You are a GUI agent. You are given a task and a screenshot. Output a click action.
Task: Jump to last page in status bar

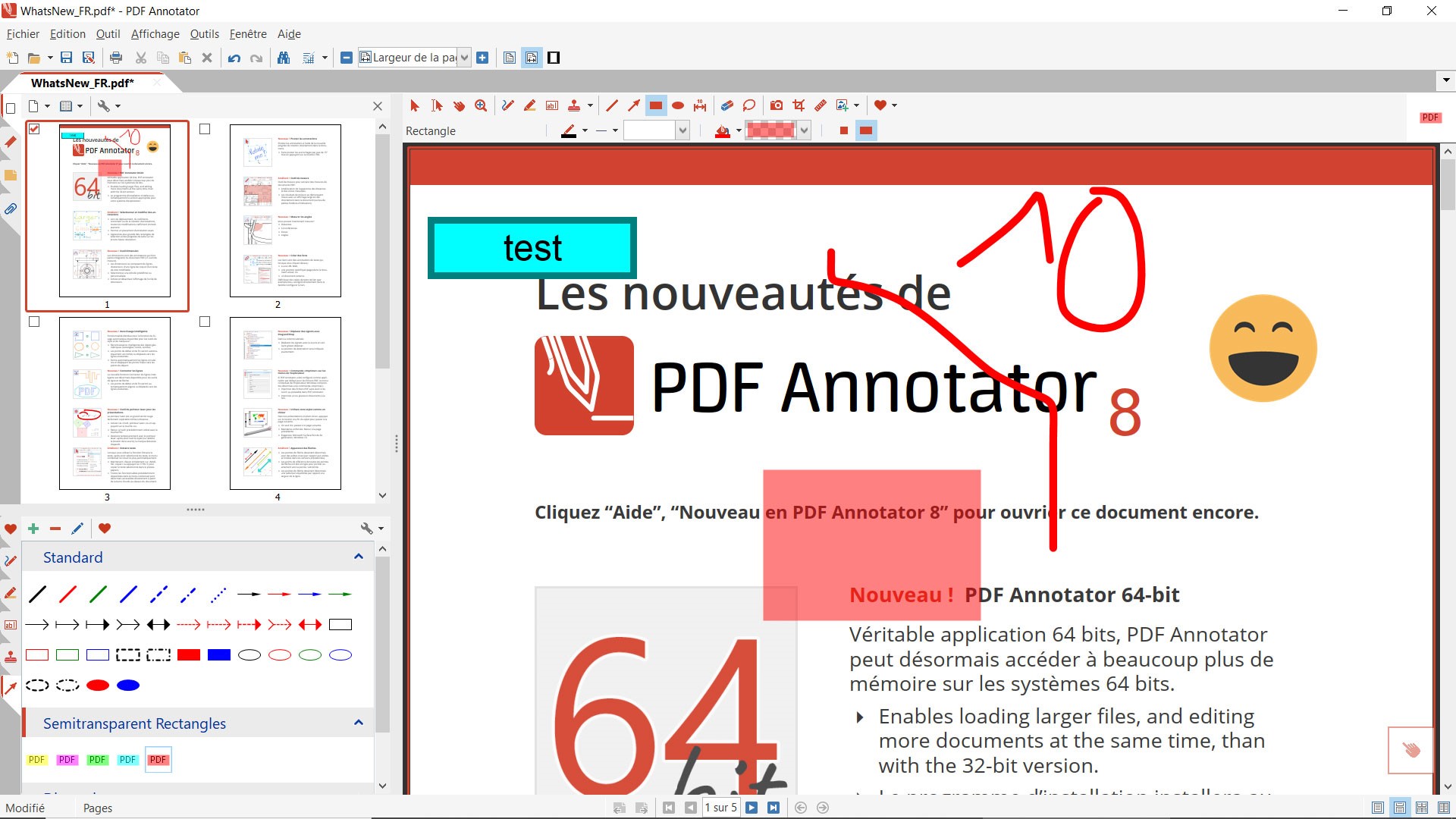click(773, 808)
